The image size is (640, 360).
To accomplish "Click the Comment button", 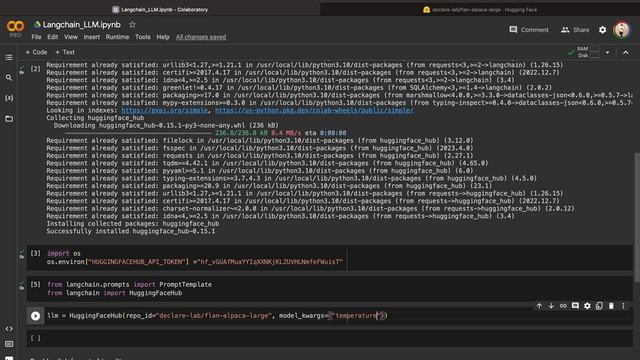I will point(529,30).
